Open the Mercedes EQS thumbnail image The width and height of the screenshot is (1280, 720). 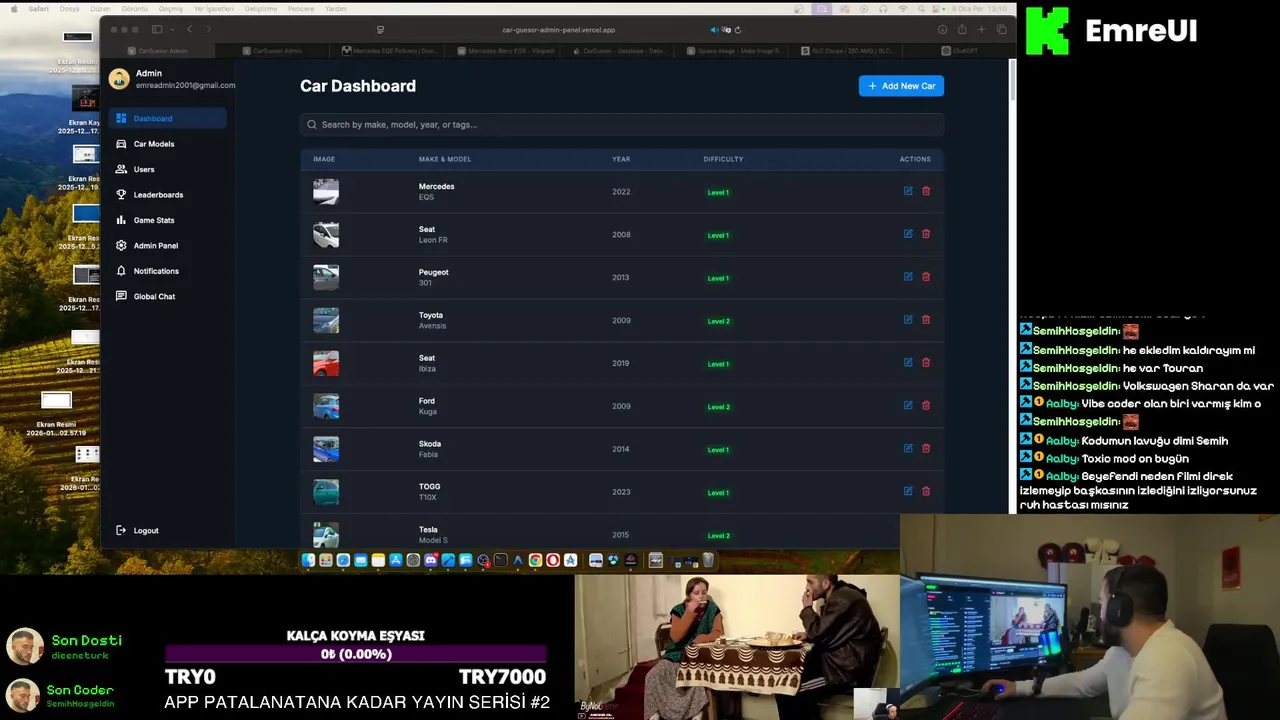326,192
